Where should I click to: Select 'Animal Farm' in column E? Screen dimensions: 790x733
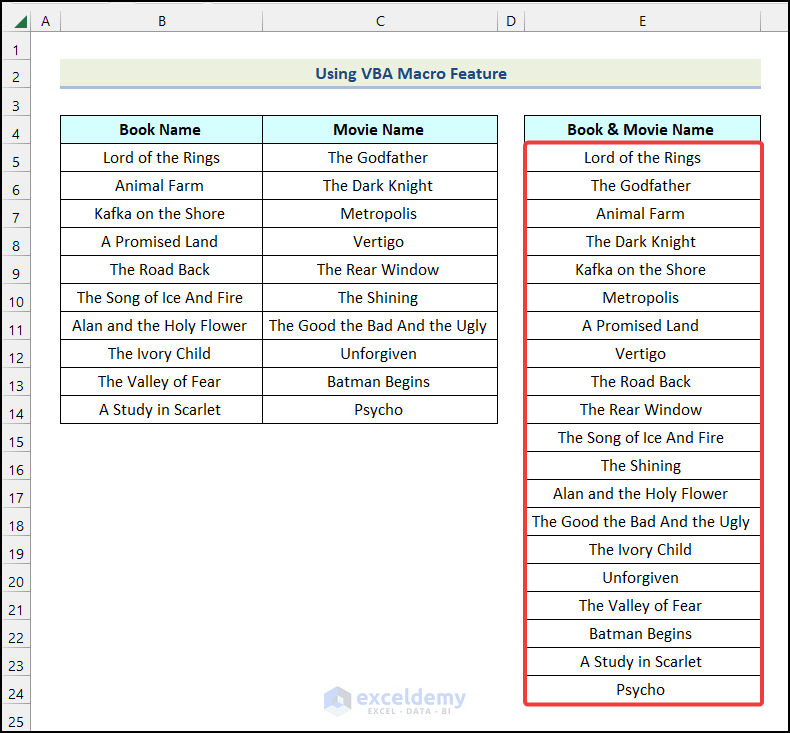642,214
